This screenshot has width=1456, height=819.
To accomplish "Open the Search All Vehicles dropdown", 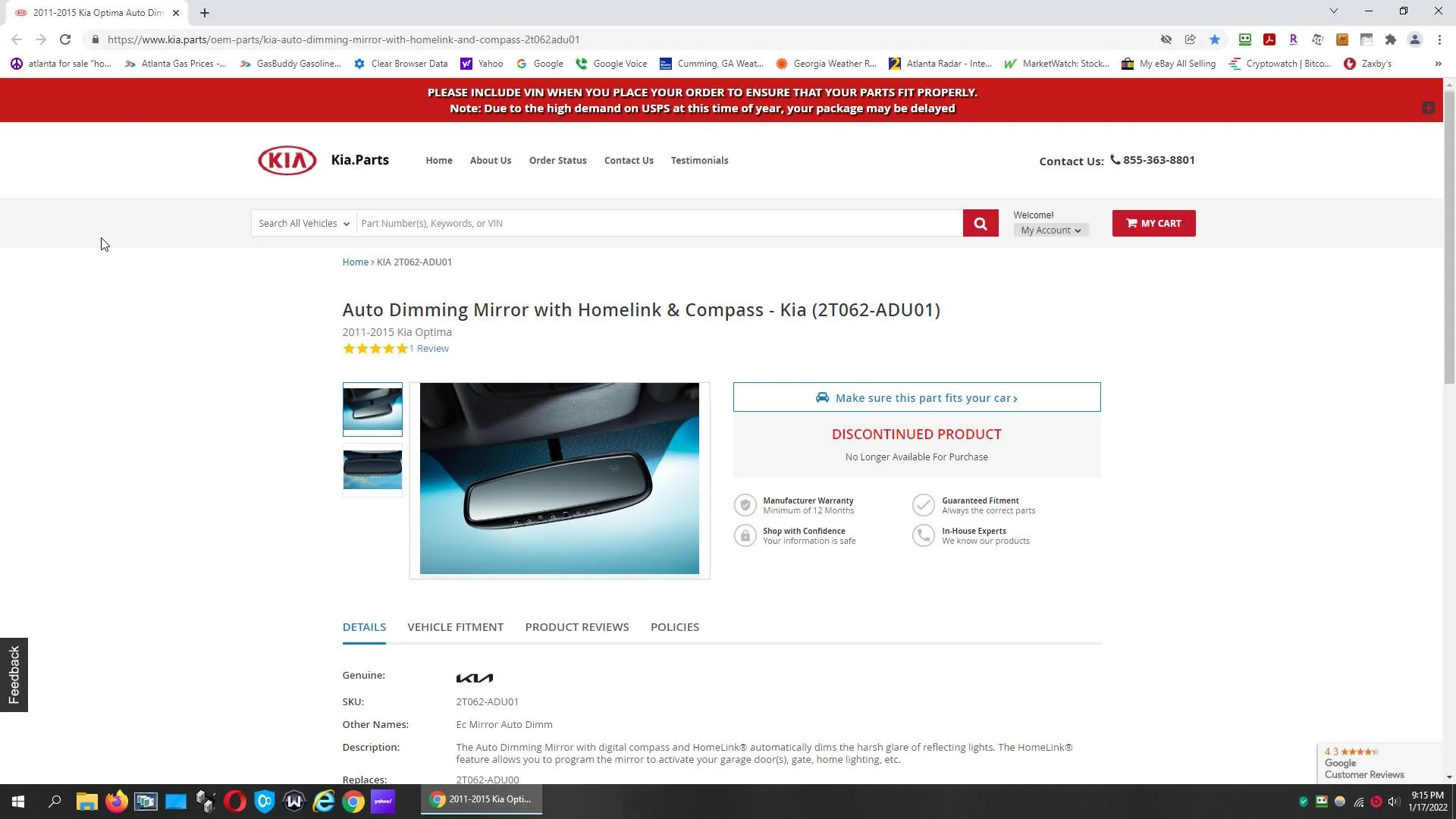I will [303, 223].
